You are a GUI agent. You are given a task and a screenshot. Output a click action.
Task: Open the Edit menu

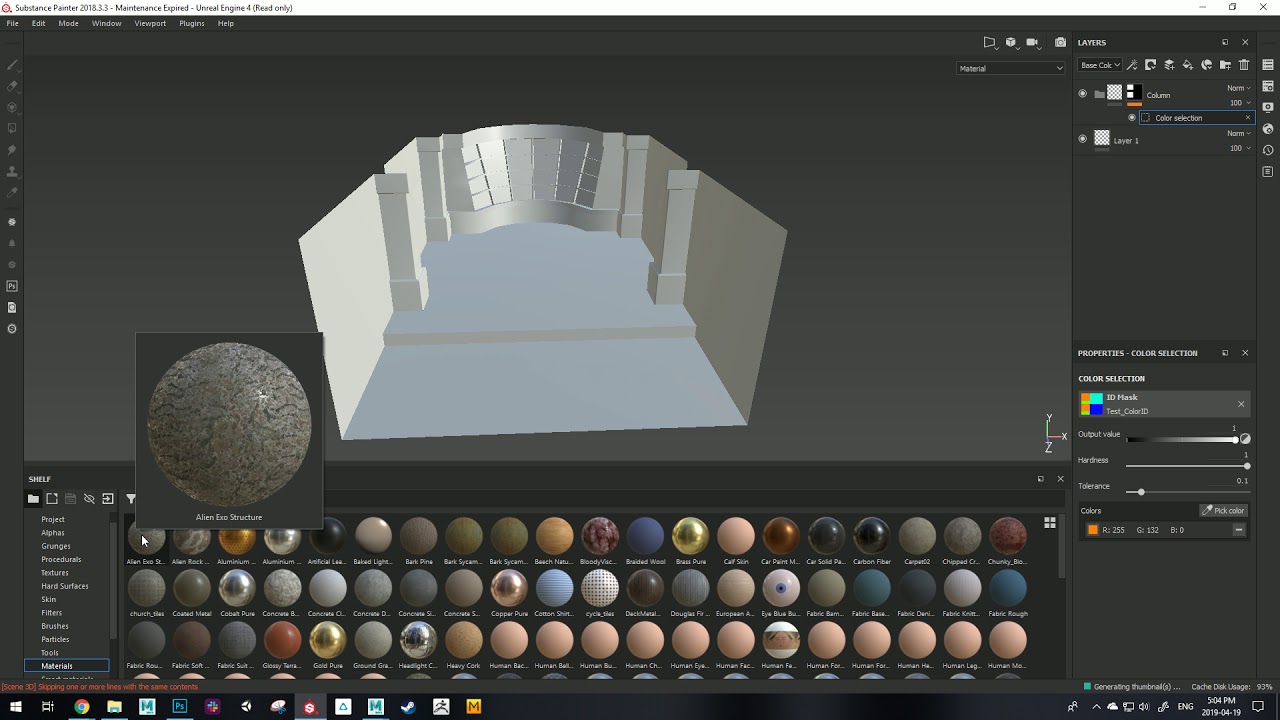38,23
